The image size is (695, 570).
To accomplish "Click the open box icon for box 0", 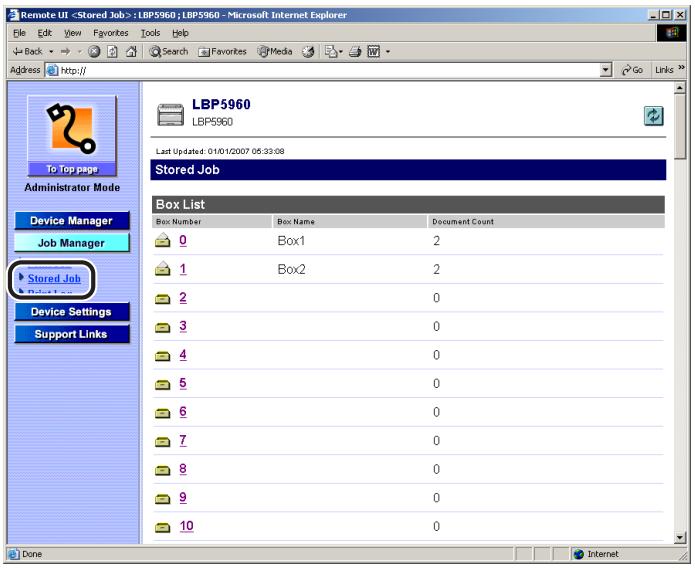I will click(x=163, y=240).
